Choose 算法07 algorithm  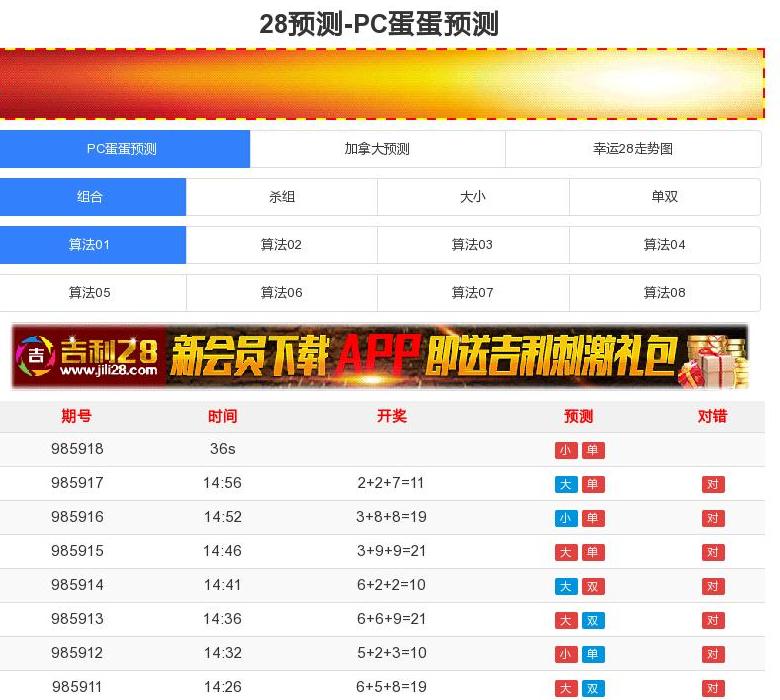(x=473, y=293)
